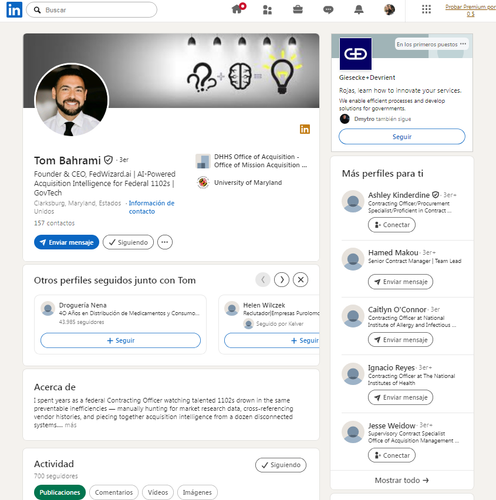Follow Helen Wilczek with Seguir button
The height and width of the screenshot is (500, 496).
tap(272, 340)
